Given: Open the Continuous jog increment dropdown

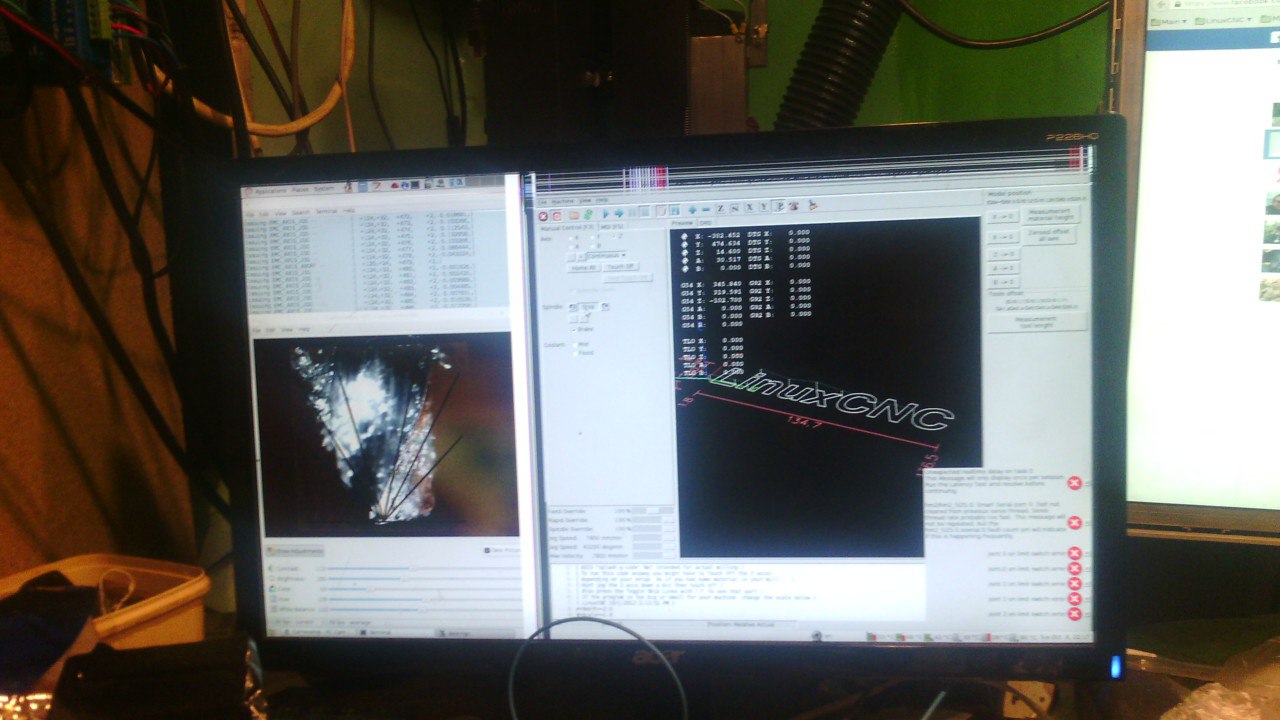Looking at the screenshot, I should point(609,256).
